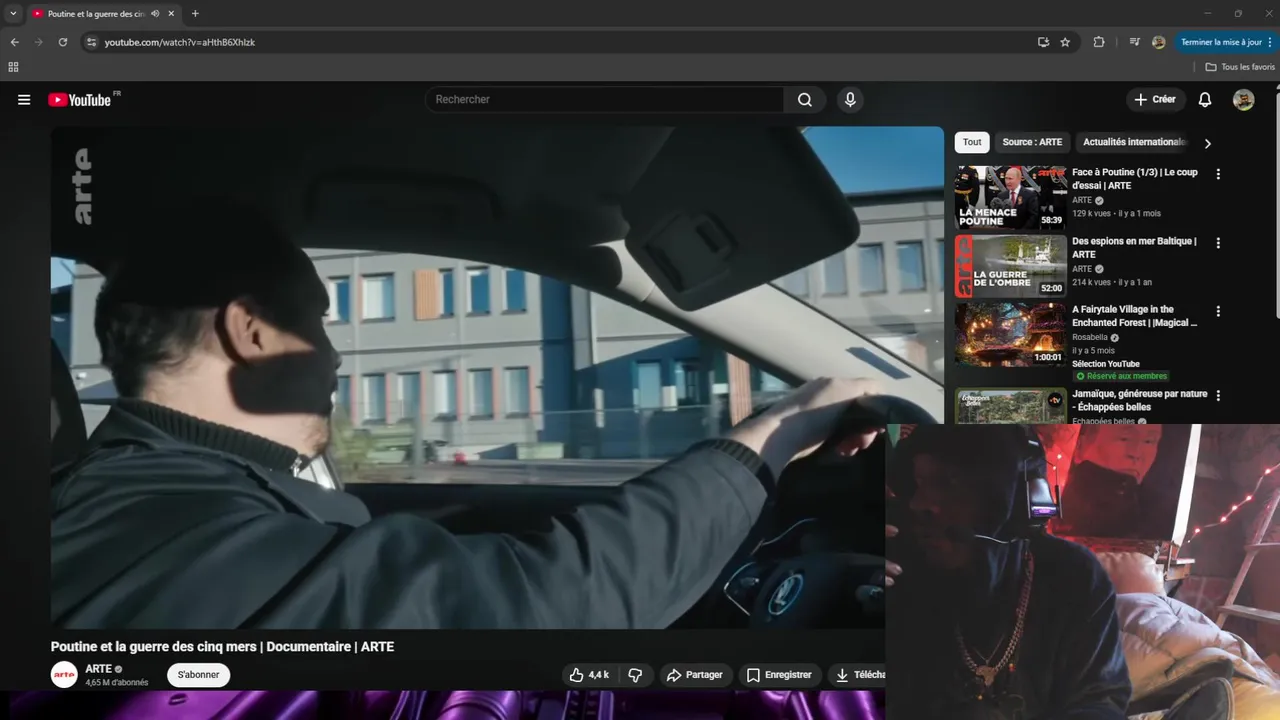This screenshot has height=720, width=1280.
Task: View site information icon in address bar
Action: pyautogui.click(x=91, y=42)
